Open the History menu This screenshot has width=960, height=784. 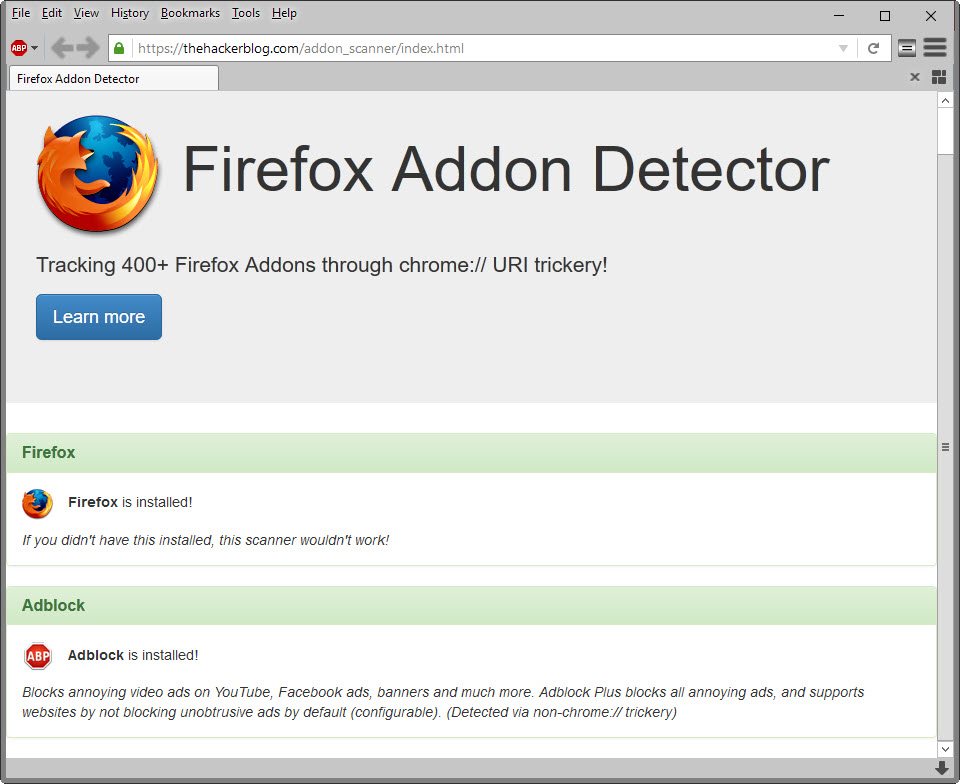click(x=130, y=13)
